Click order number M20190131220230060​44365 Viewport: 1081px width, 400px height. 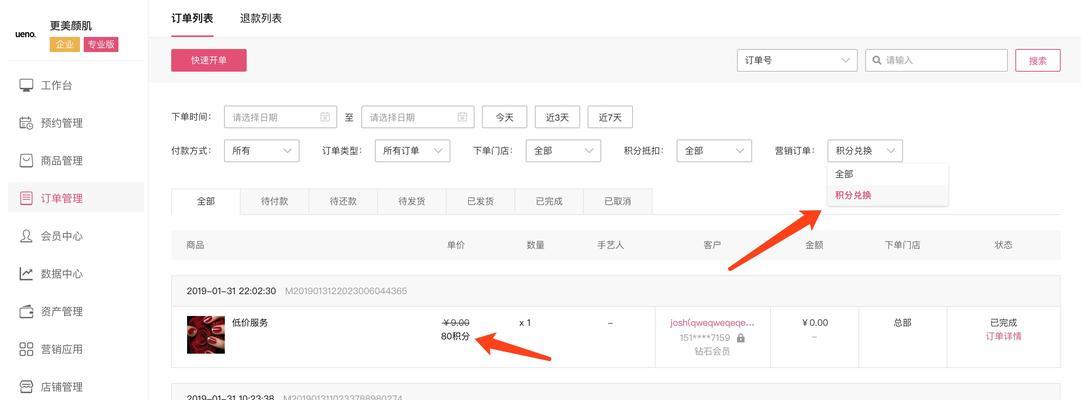point(345,291)
